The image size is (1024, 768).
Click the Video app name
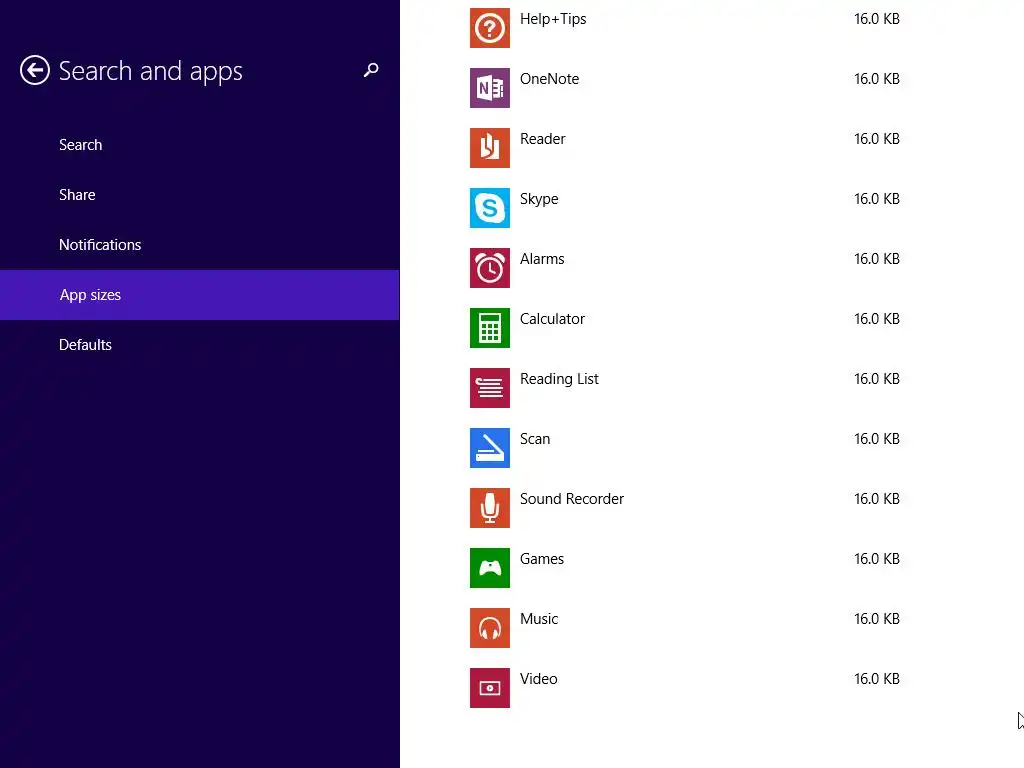tap(539, 679)
